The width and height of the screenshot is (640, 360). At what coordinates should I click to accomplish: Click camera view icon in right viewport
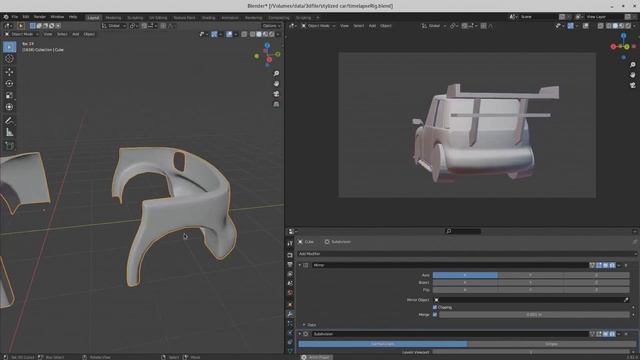point(633,85)
